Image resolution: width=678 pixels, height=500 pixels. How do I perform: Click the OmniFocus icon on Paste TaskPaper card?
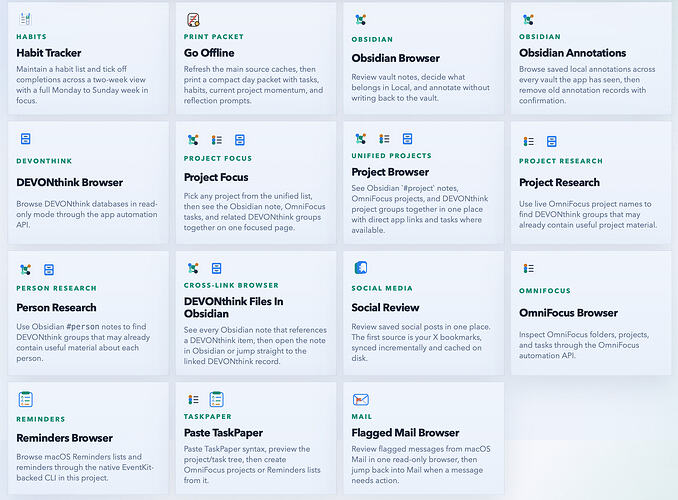click(193, 400)
